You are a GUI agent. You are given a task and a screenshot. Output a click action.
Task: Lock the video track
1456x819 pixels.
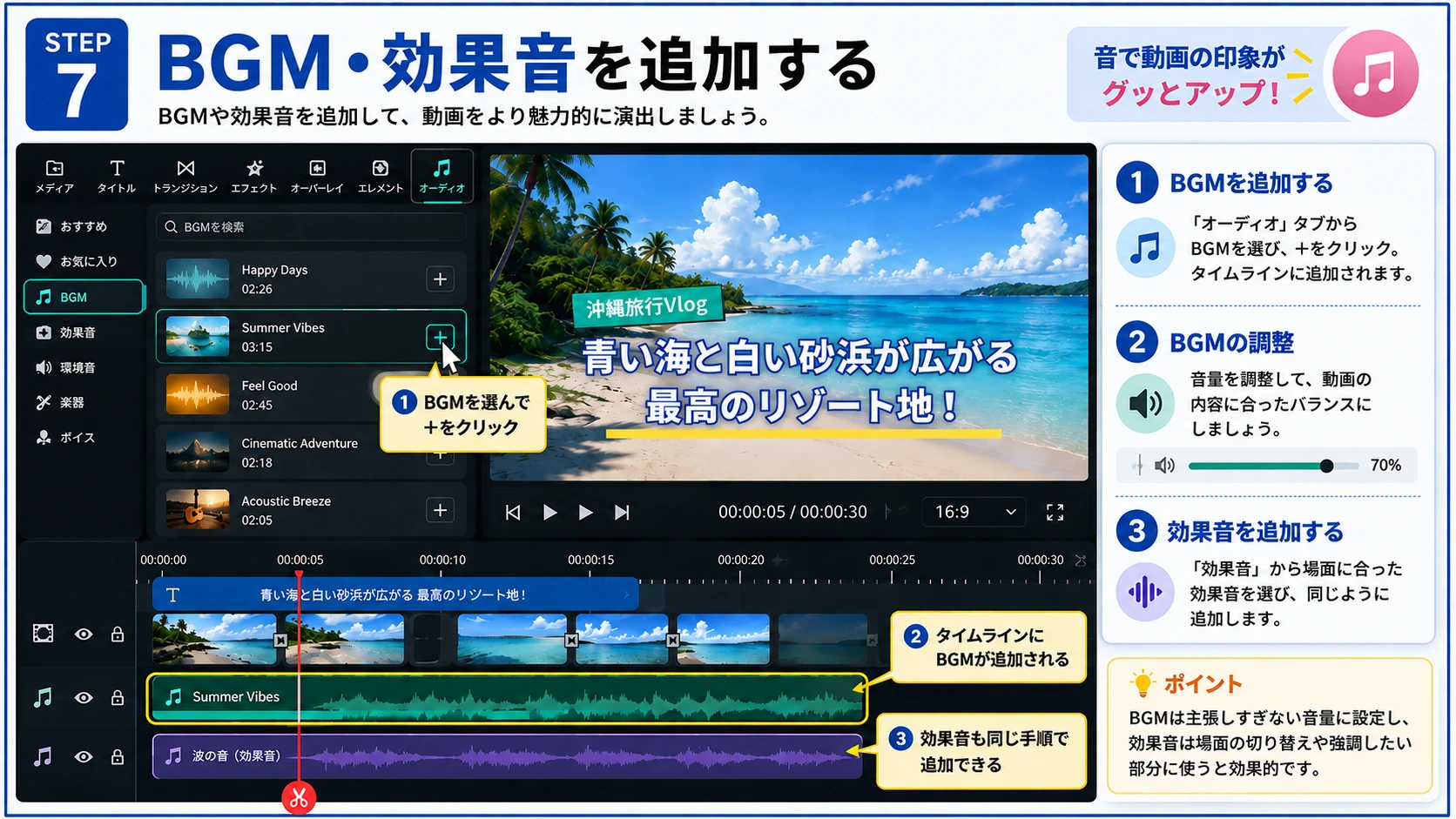pos(118,634)
